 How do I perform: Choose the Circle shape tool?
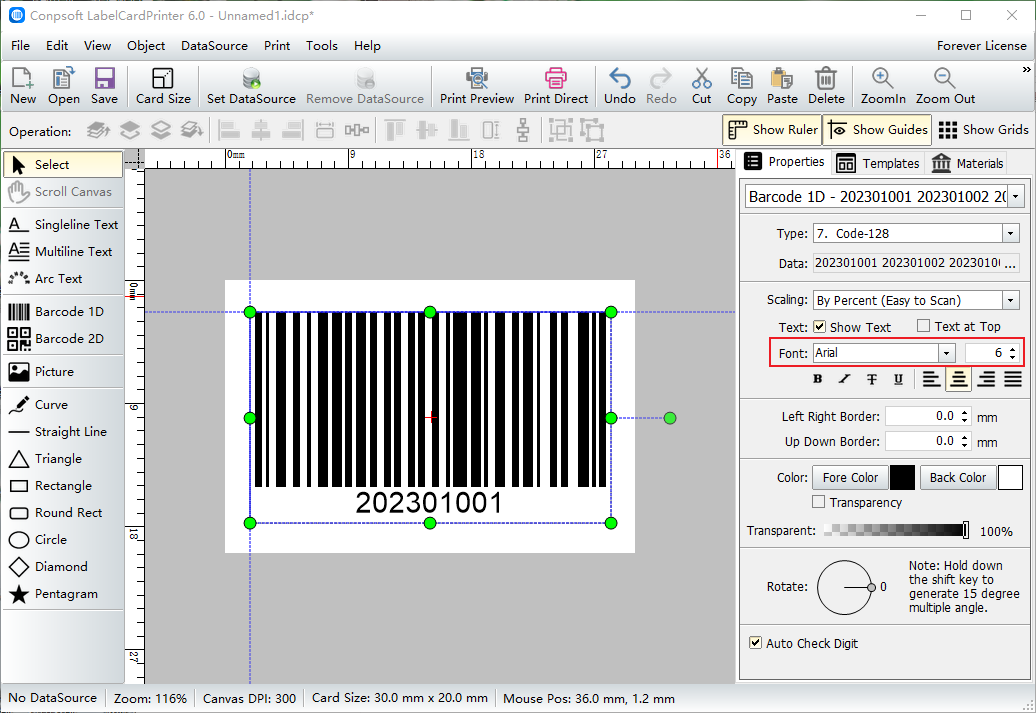(x=63, y=540)
